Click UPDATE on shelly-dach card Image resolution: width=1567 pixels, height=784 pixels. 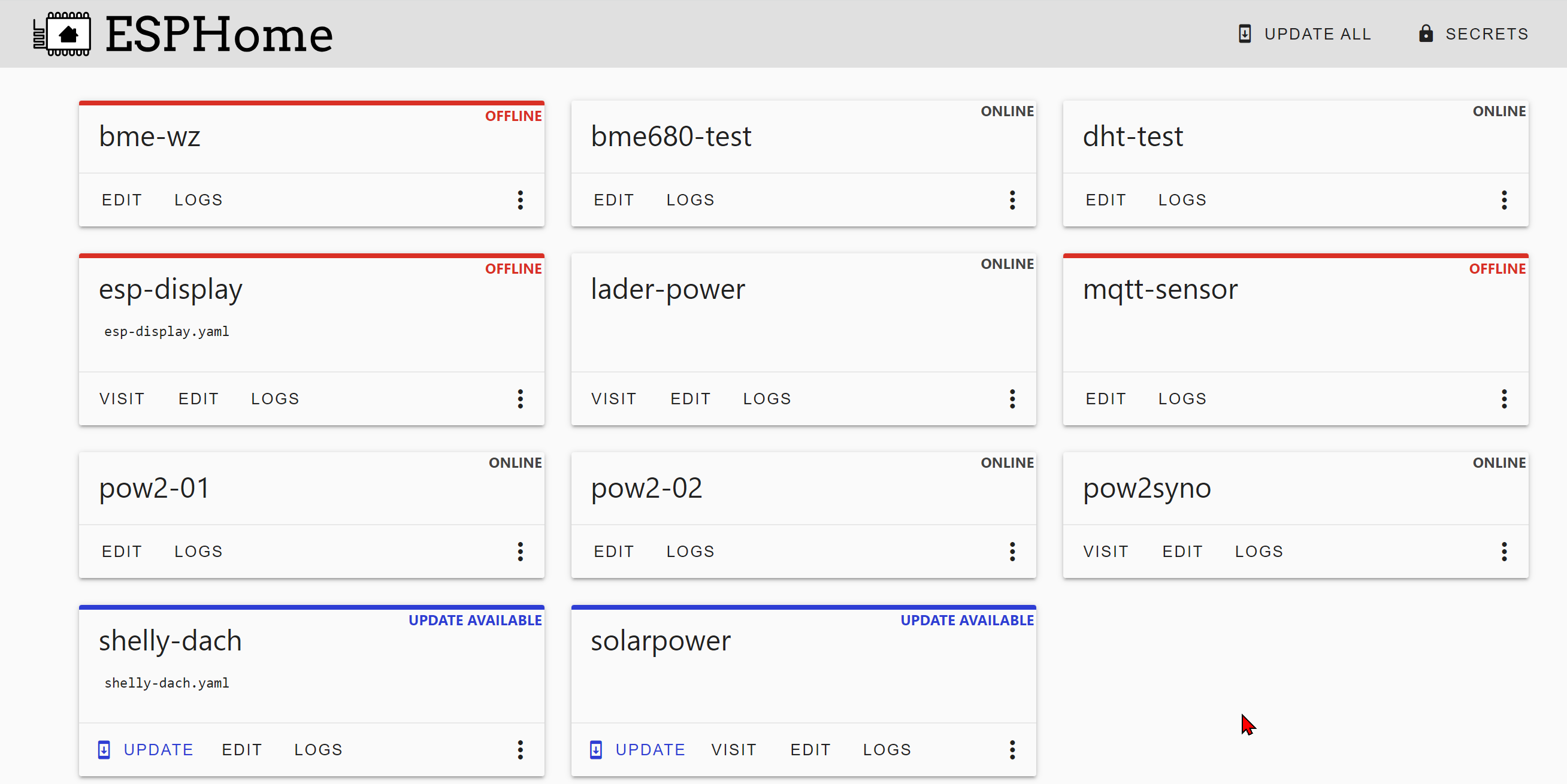click(158, 749)
